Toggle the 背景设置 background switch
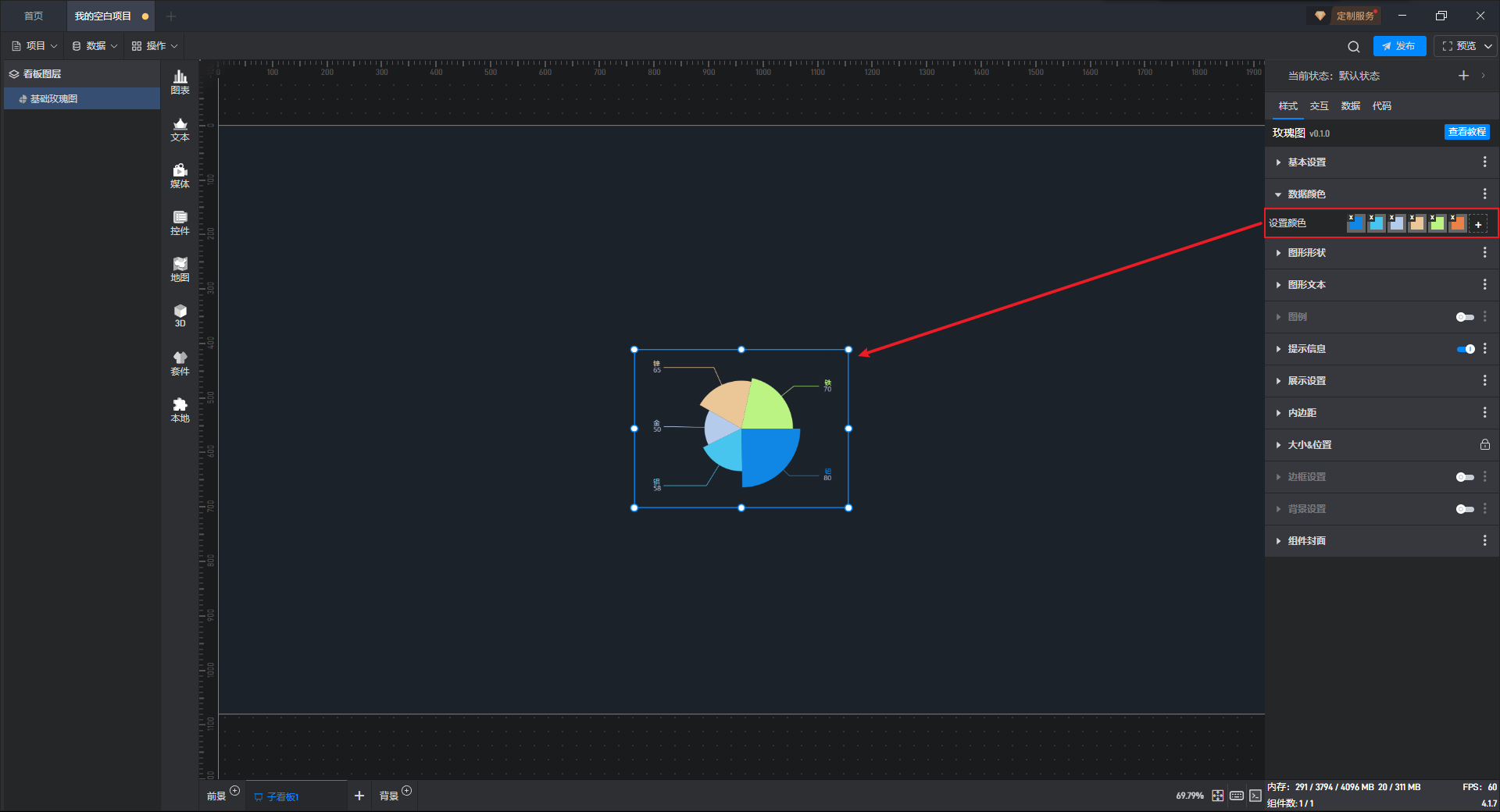The width and height of the screenshot is (1500, 812). coord(1465,509)
